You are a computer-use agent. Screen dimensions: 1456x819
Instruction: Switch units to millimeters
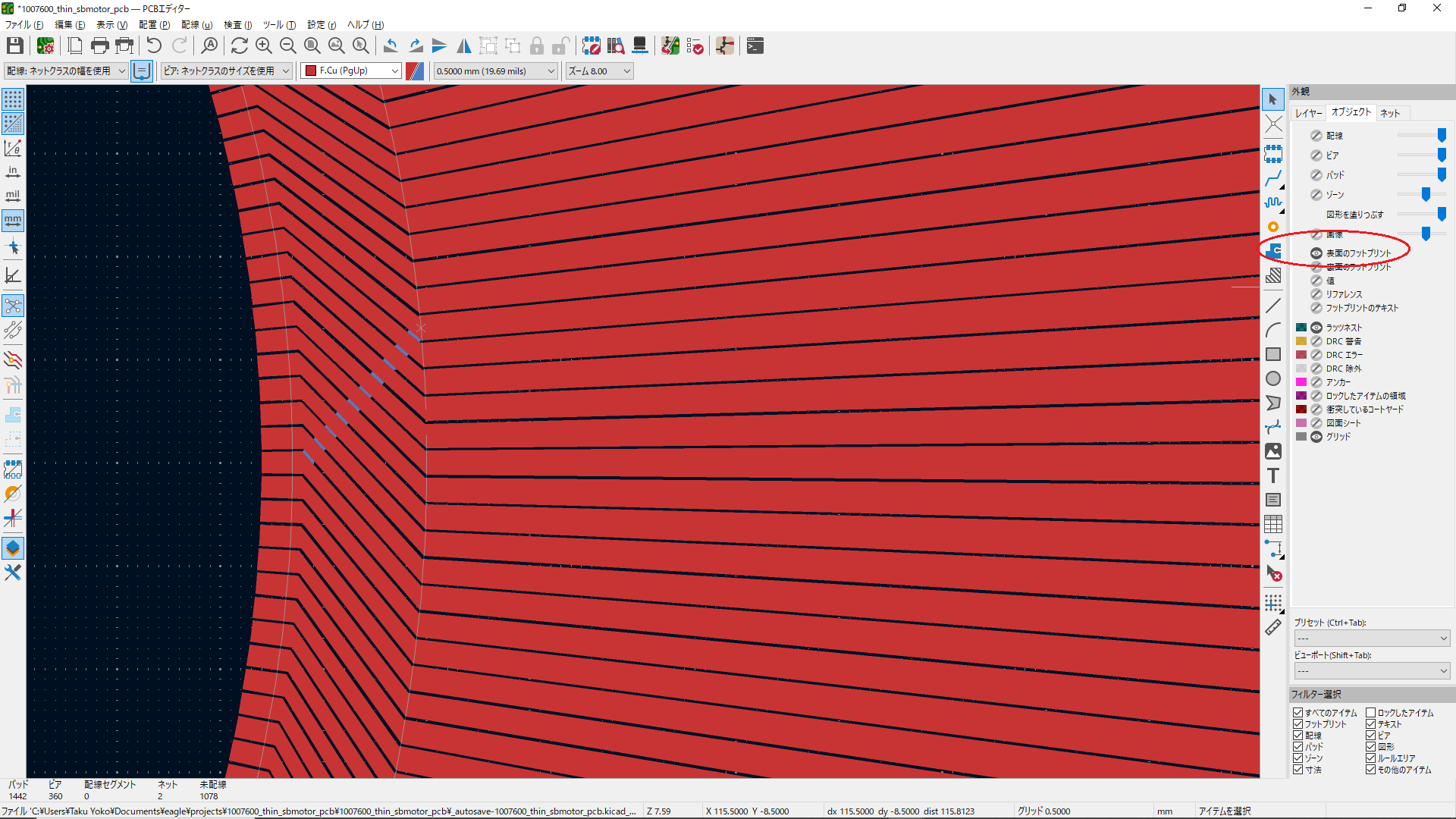coord(13,221)
